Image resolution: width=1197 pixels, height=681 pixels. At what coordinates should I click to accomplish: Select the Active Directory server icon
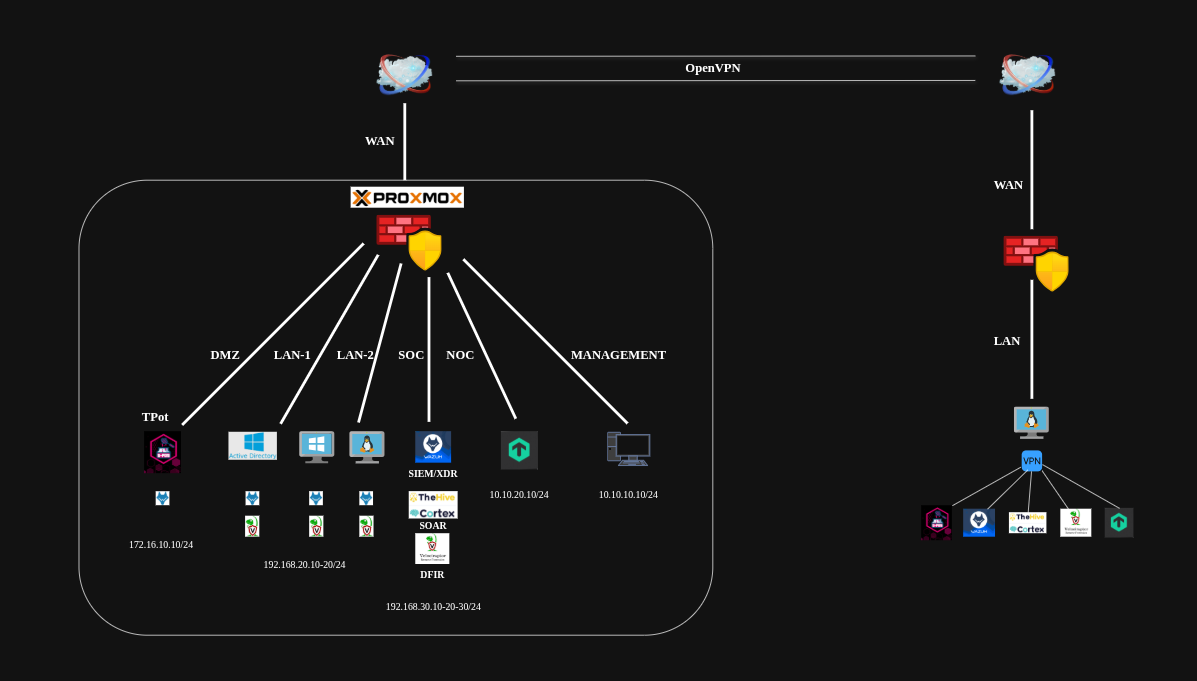click(252, 446)
